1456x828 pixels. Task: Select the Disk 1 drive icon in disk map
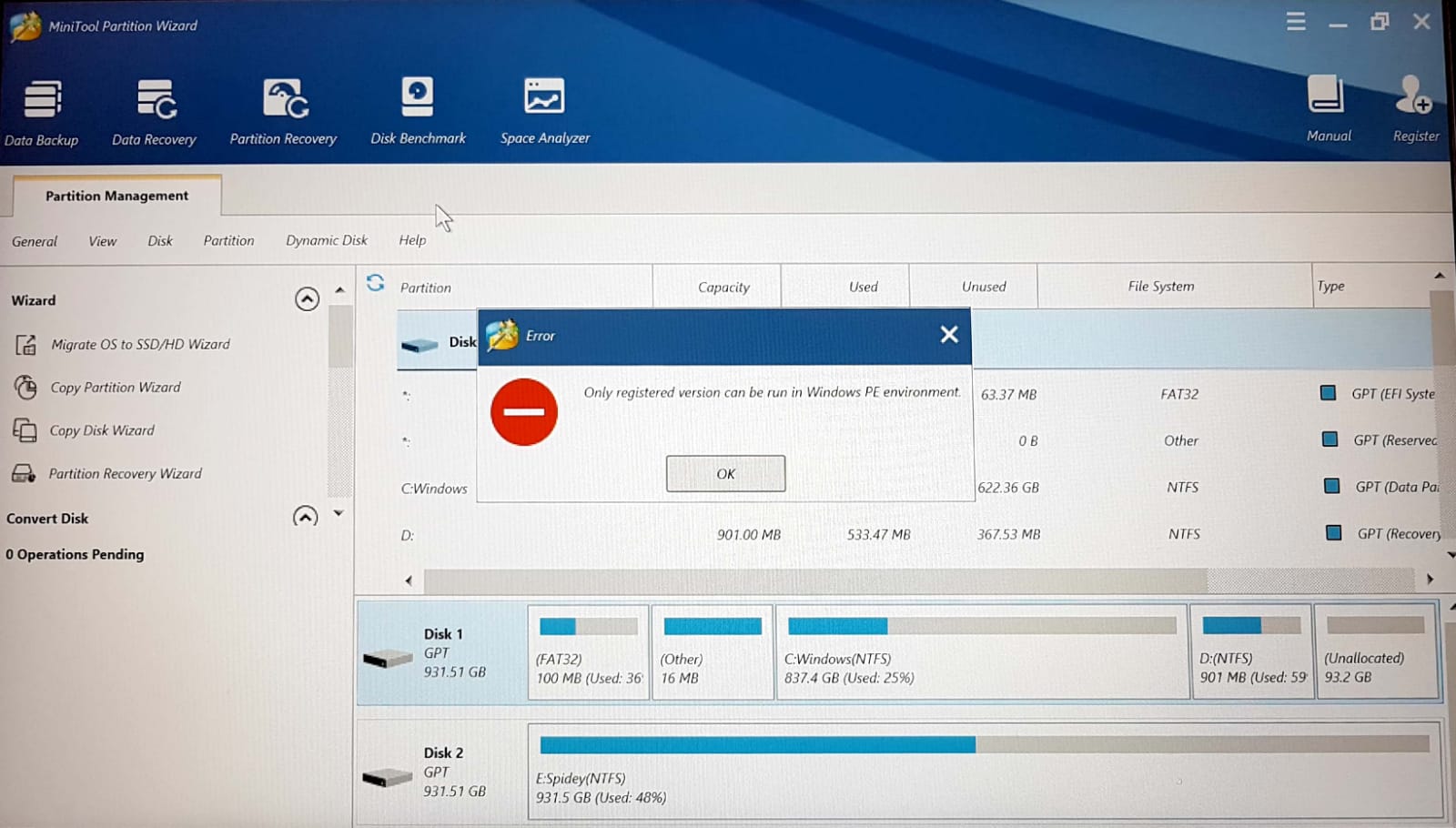(388, 658)
